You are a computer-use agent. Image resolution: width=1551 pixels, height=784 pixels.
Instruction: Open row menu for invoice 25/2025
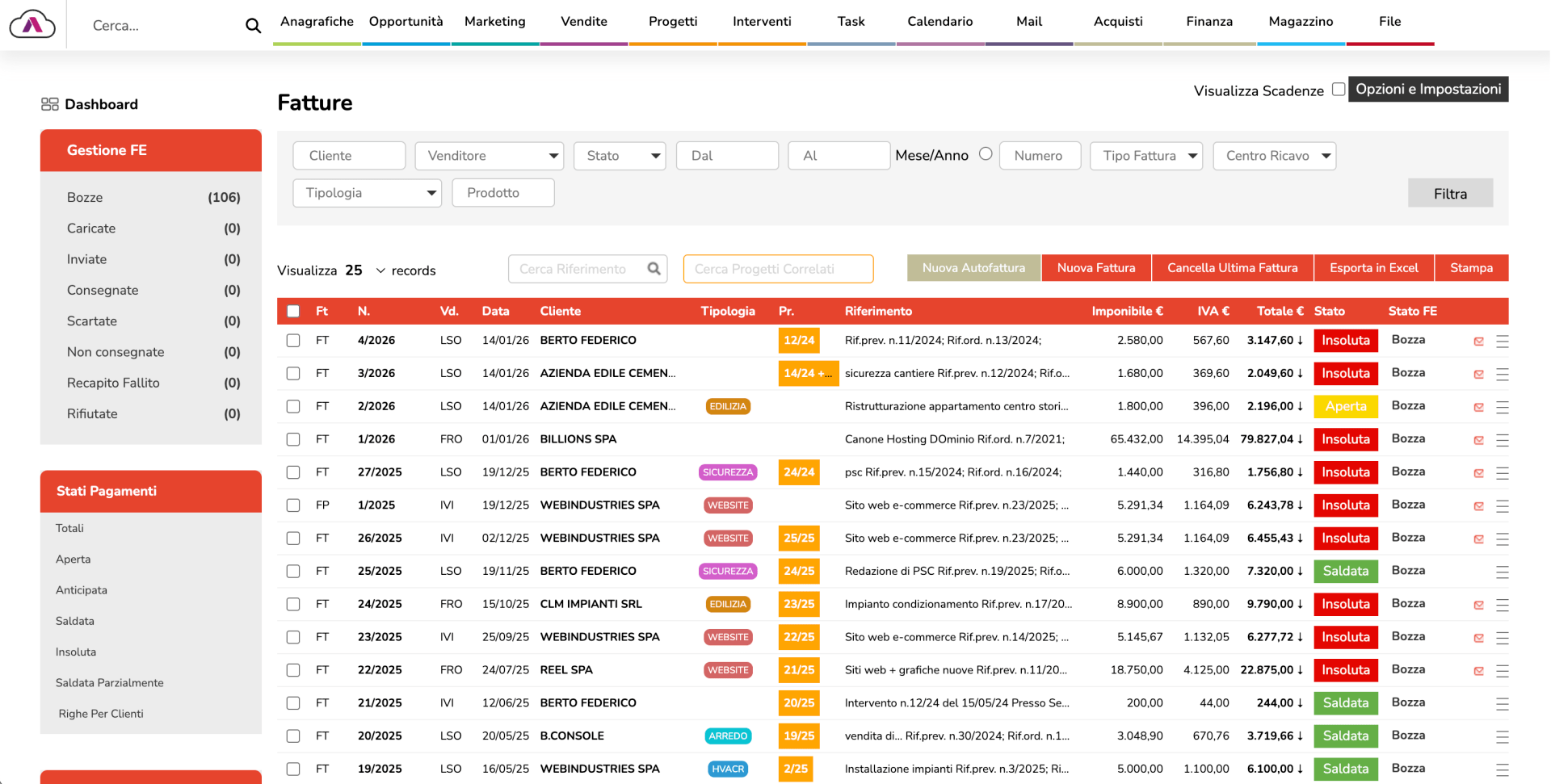coord(1502,572)
